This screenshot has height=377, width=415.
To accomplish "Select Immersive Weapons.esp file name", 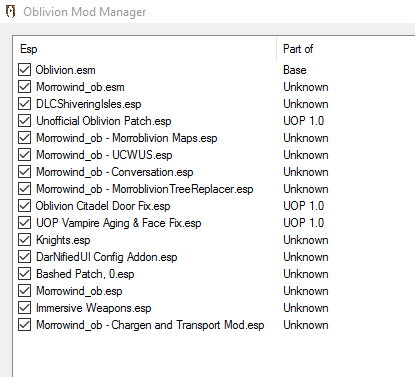I will point(94,308).
